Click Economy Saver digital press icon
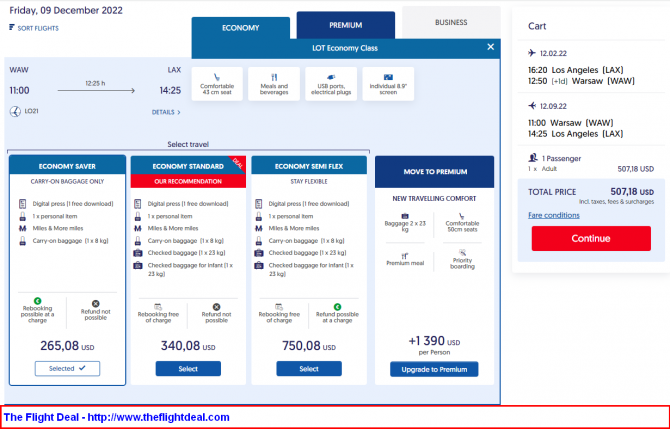The width and height of the screenshot is (670, 429). tap(23, 204)
